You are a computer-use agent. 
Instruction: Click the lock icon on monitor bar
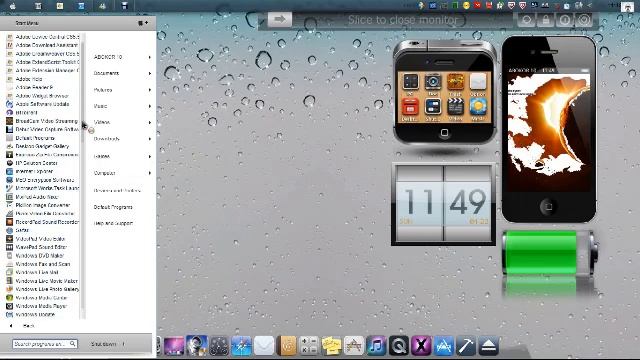(546, 20)
